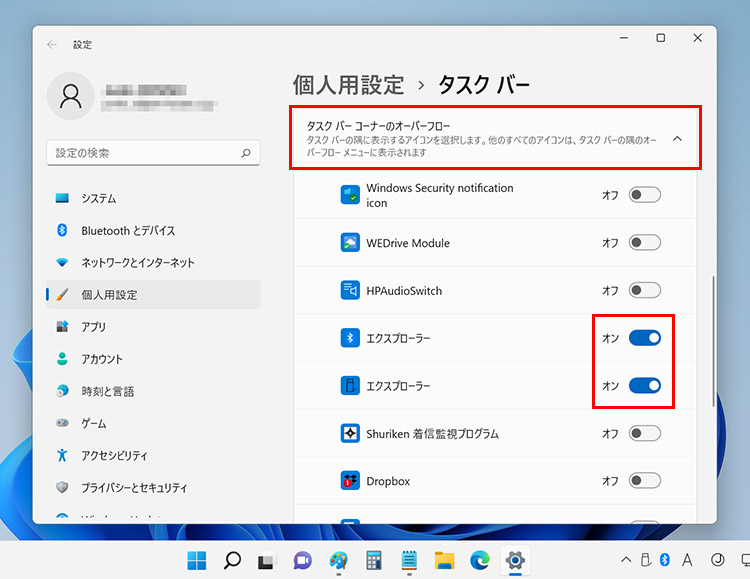Open the Calculator app in taskbar
750x579 pixels.
click(x=375, y=560)
